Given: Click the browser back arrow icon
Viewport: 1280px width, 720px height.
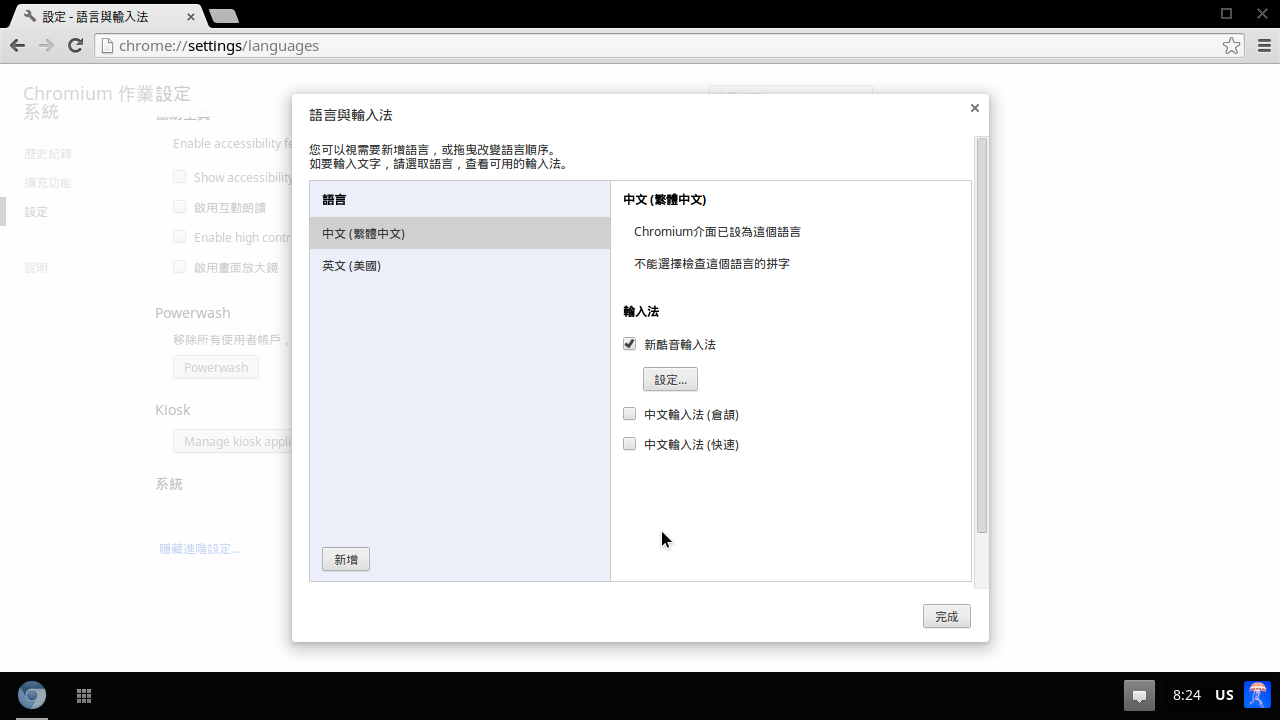Looking at the screenshot, I should [x=17, y=46].
